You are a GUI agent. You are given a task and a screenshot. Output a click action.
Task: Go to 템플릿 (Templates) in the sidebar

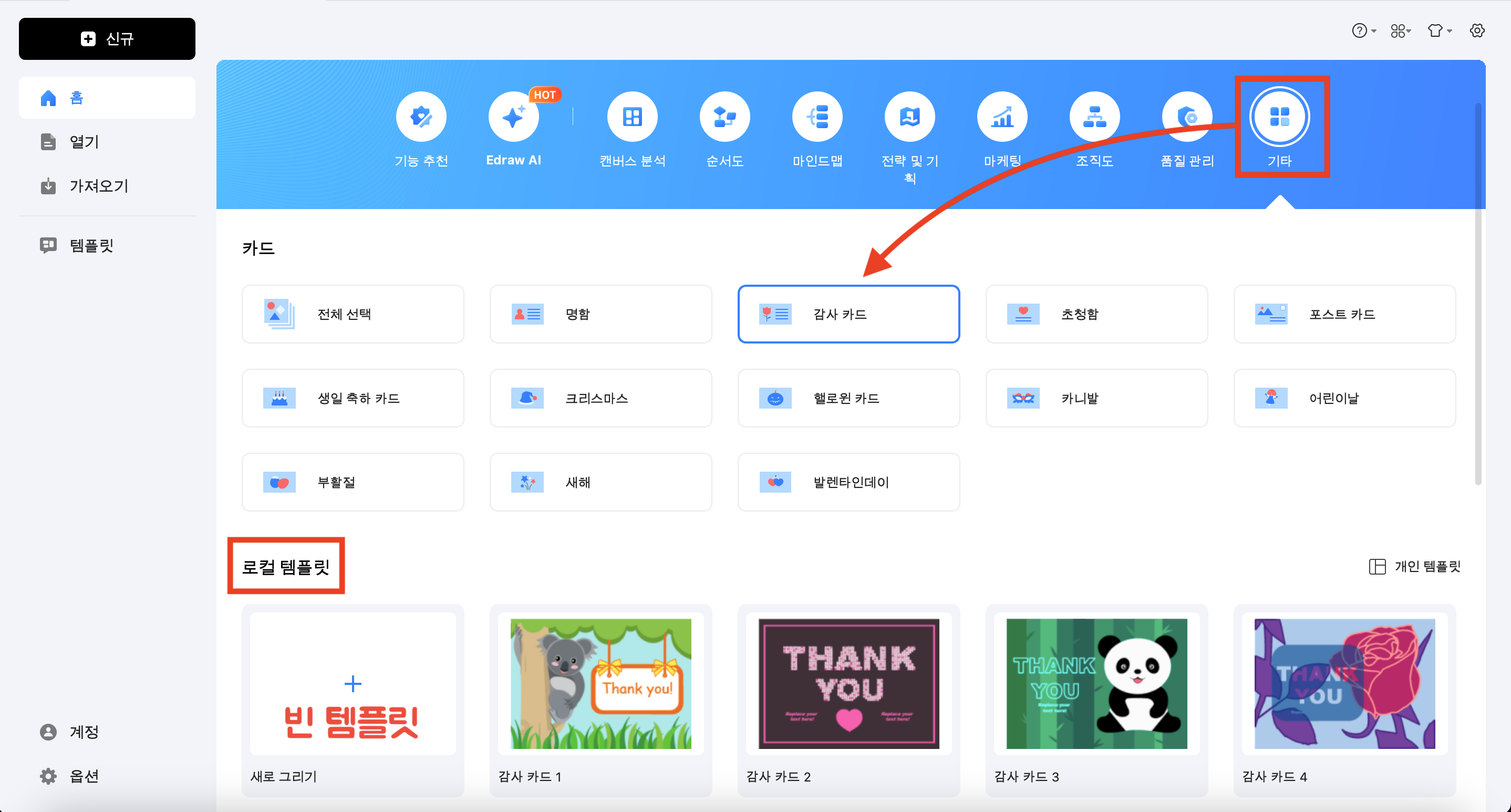coord(107,245)
